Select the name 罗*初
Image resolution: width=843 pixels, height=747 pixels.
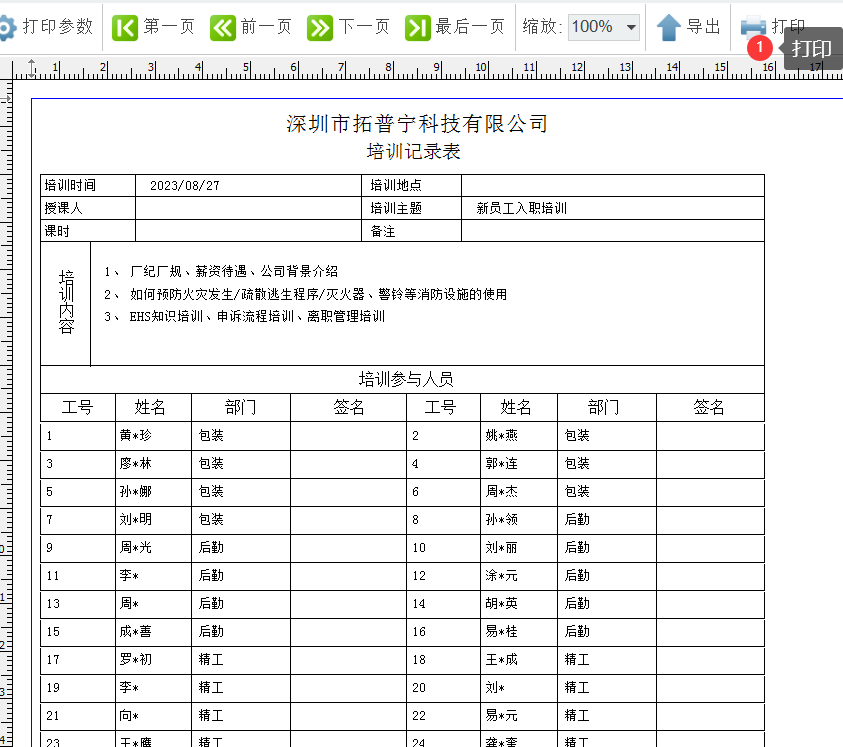pyautogui.click(x=135, y=659)
